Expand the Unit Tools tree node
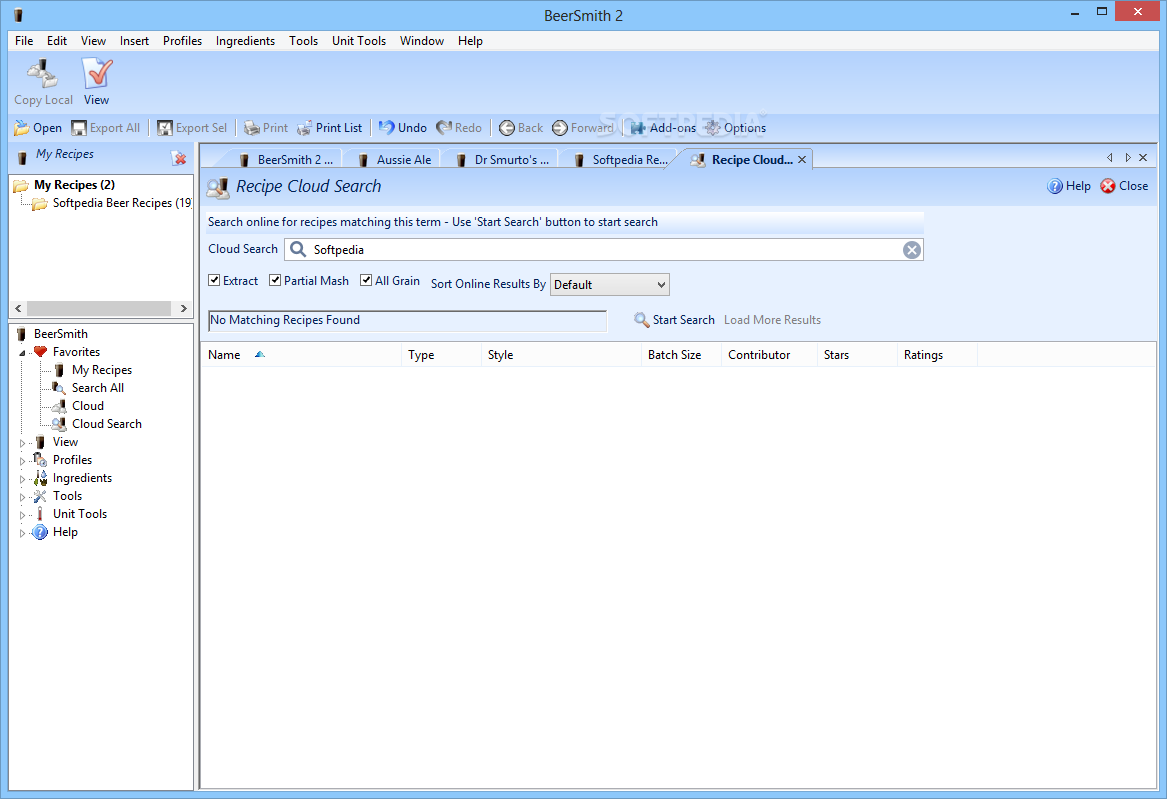This screenshot has height=799, width=1167. click(22, 515)
